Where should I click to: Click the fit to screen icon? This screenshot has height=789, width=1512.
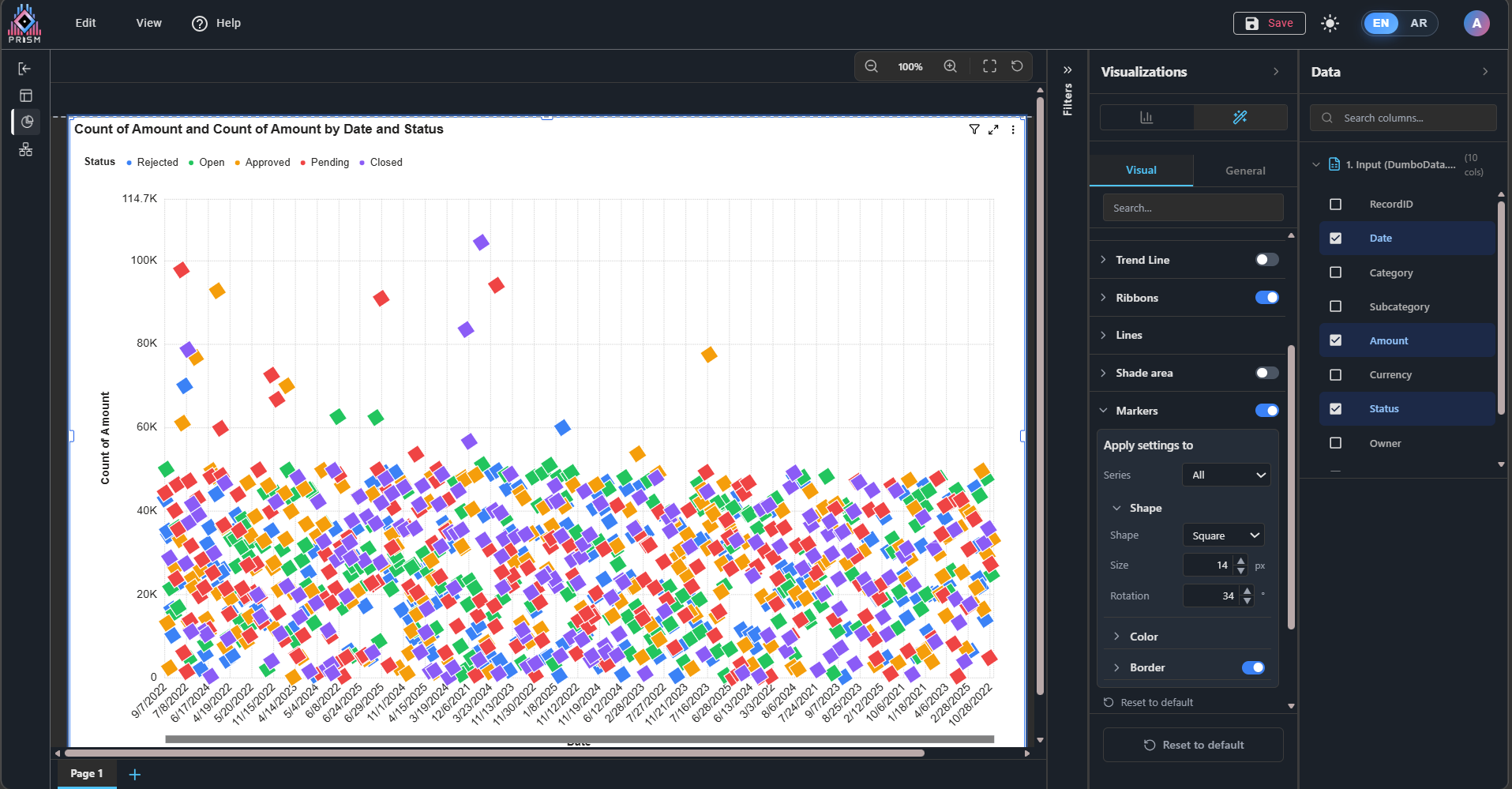tap(989, 66)
